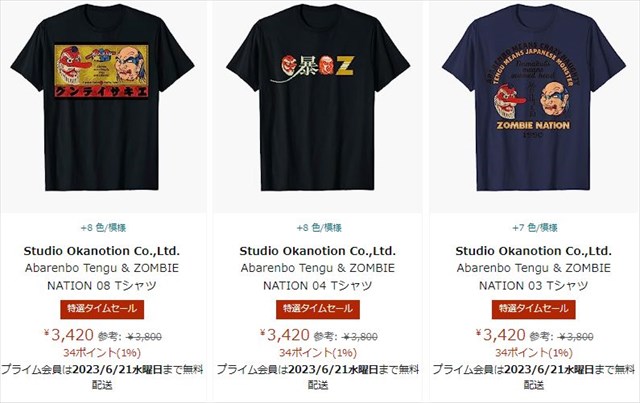
Task: Click Studio Okanotion brand above NATION 08
Action: click(102, 251)
